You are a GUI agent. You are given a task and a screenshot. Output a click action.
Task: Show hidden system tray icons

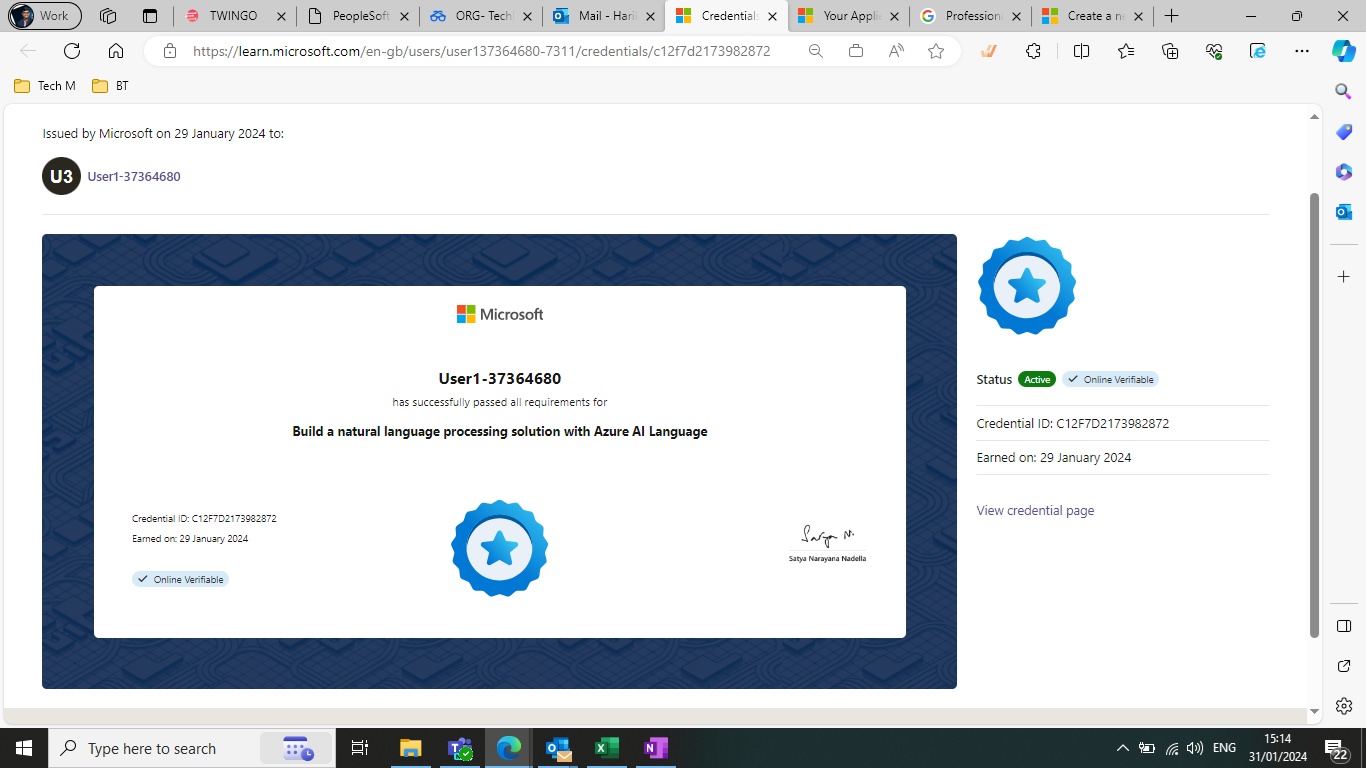coord(1122,748)
